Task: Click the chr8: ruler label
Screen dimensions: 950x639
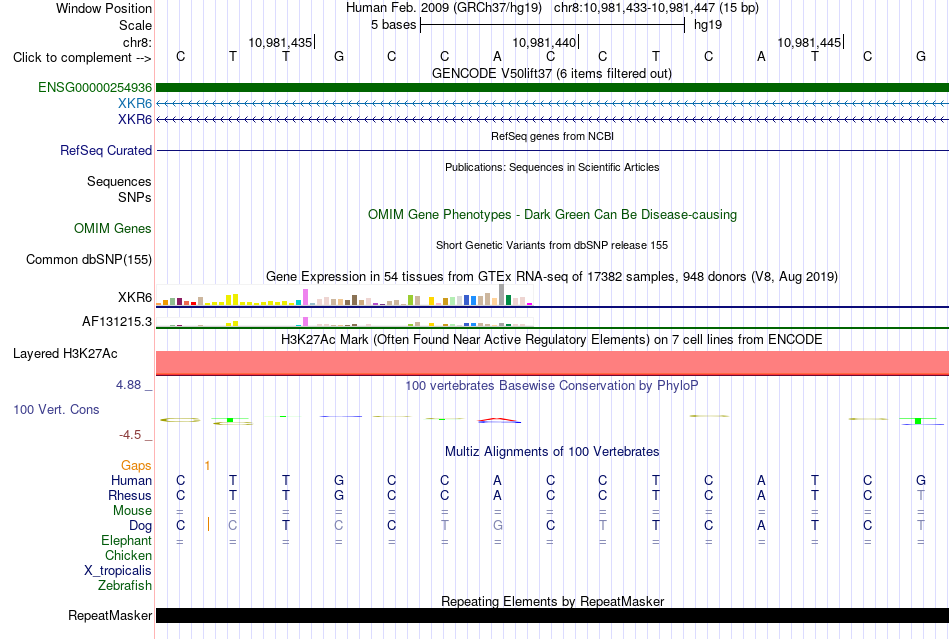Action: point(137,42)
